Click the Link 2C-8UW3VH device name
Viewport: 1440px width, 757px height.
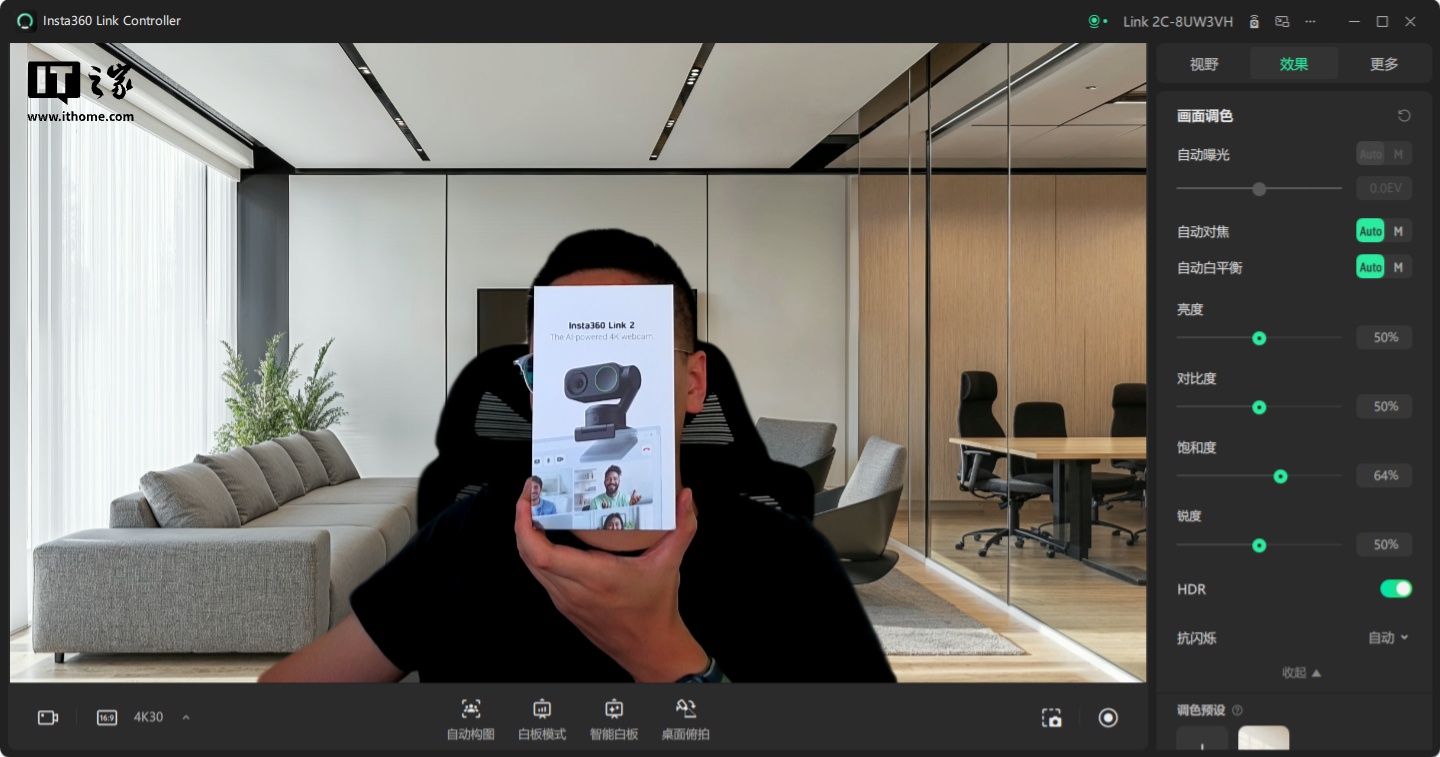1178,21
